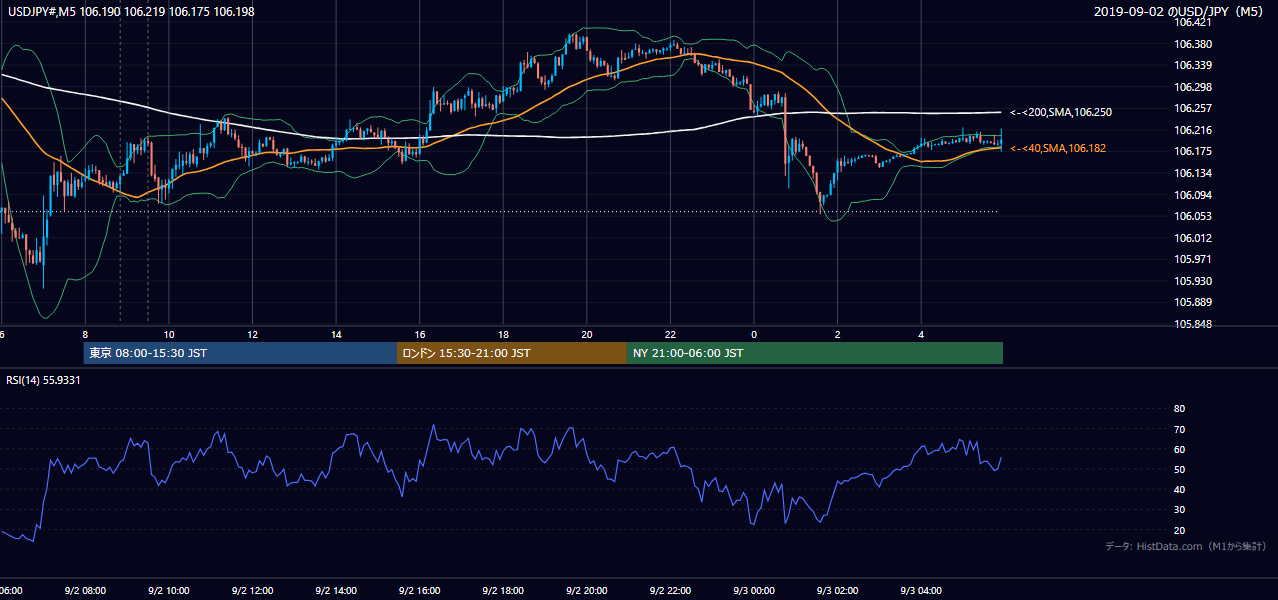1278x600 pixels.
Task: Click price axis value 105.971
Action: 1191,259
